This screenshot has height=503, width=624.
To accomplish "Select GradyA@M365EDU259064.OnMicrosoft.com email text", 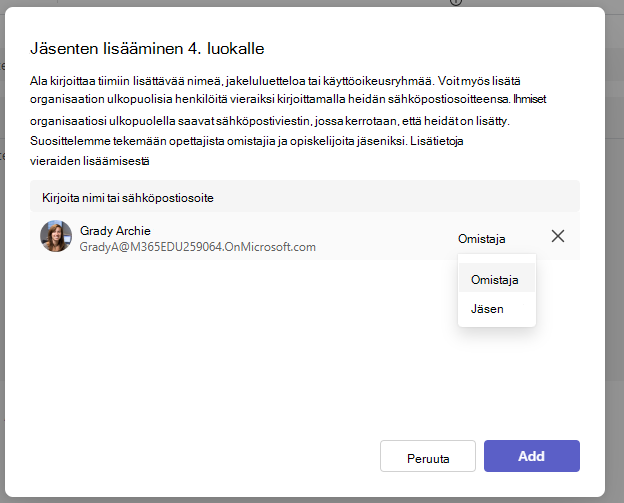I will [197, 247].
